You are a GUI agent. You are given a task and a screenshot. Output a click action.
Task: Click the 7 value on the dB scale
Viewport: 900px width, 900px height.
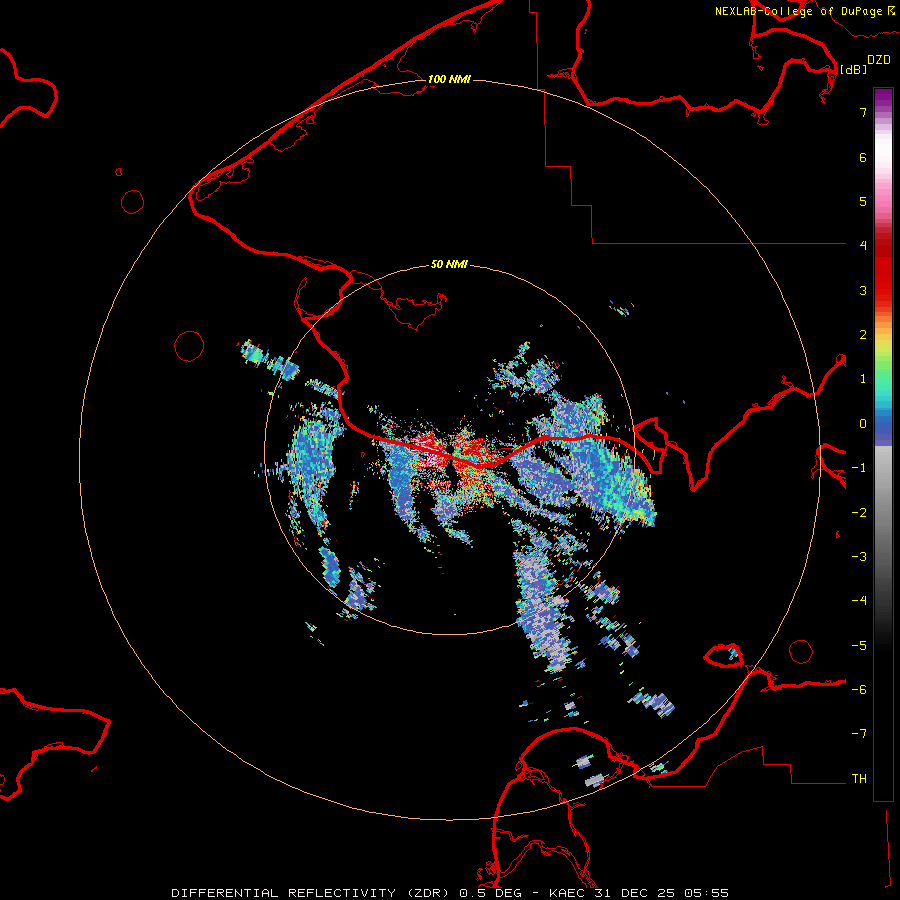[863, 112]
